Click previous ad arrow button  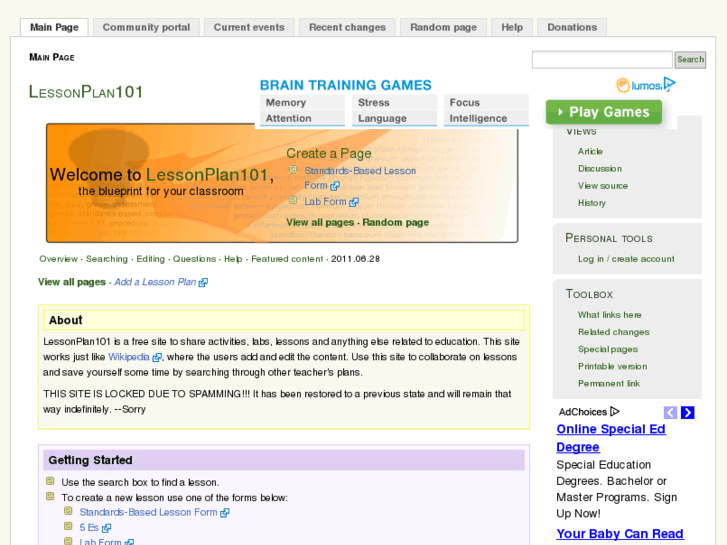coord(670,412)
